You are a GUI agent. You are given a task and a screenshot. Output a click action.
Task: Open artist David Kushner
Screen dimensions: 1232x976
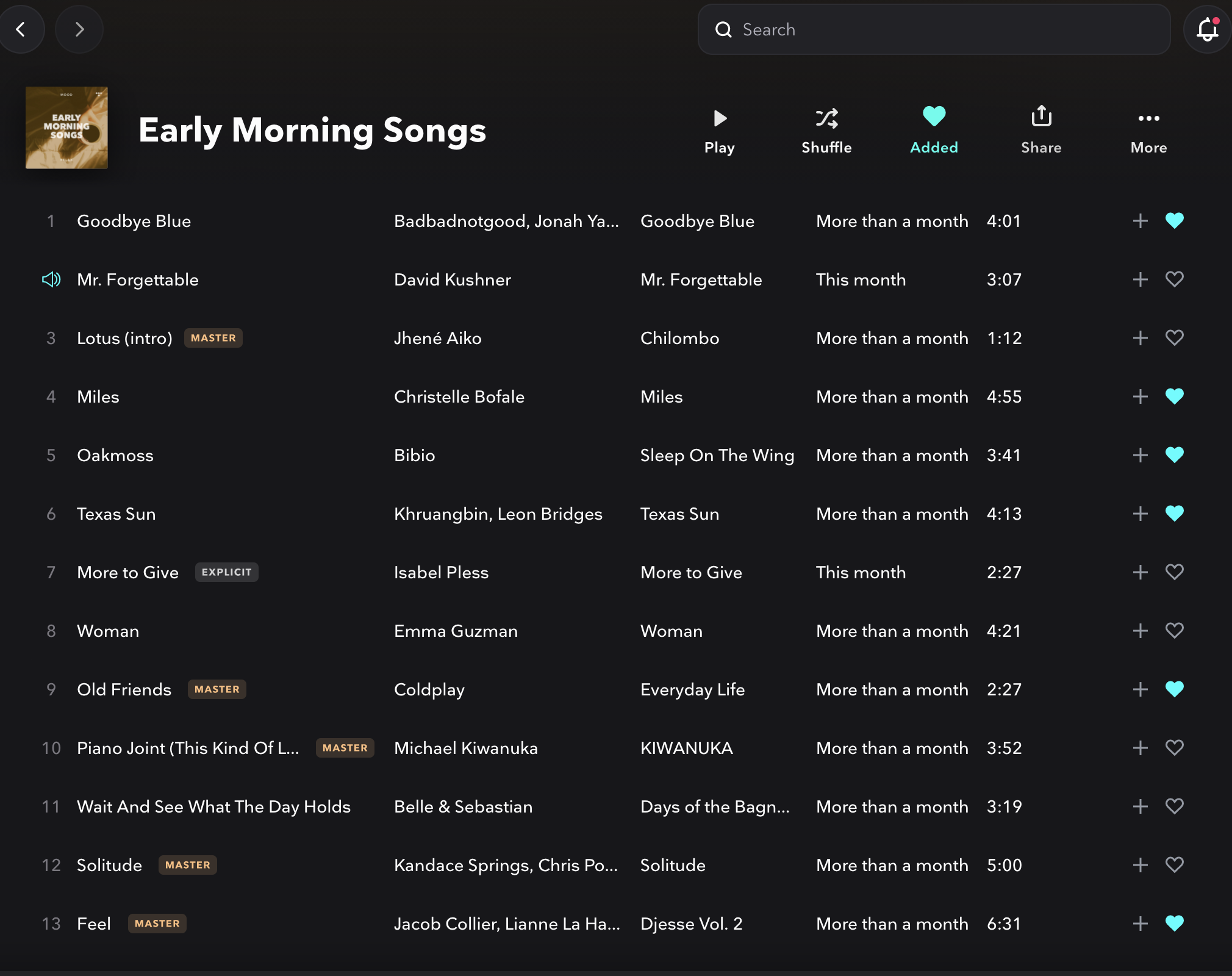[x=453, y=279]
